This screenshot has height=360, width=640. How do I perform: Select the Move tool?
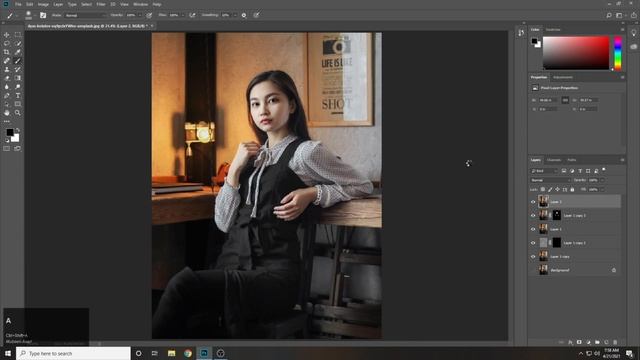click(x=7, y=35)
